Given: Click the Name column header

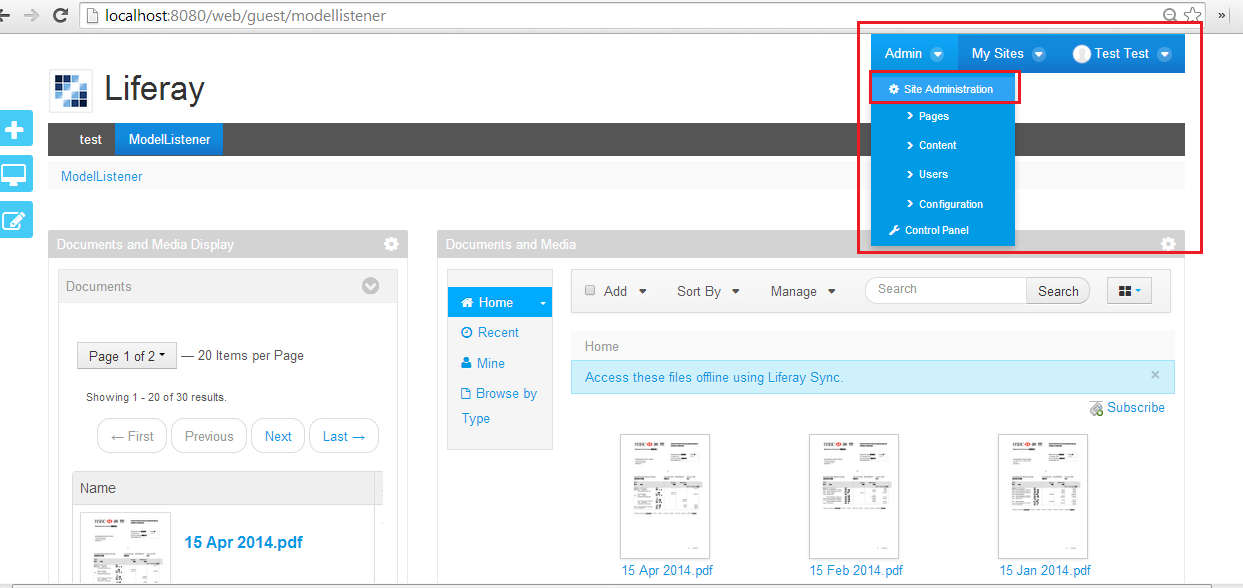Looking at the screenshot, I should tap(98, 488).
